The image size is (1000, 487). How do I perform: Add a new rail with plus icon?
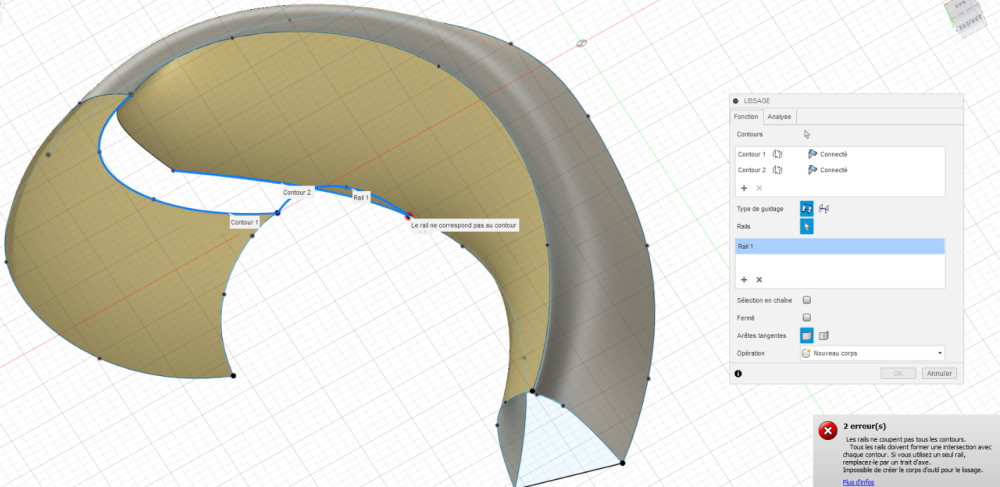click(x=744, y=280)
